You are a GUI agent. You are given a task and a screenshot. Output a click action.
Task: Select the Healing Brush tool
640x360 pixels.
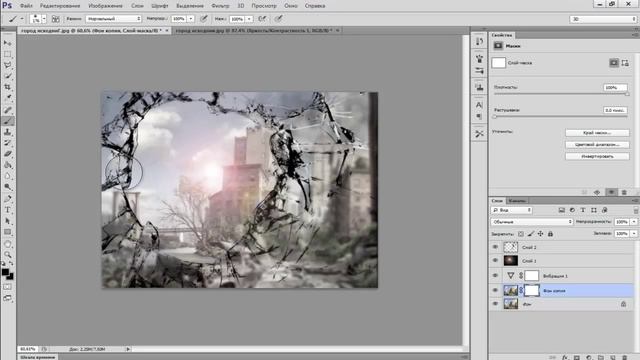coord(7,110)
